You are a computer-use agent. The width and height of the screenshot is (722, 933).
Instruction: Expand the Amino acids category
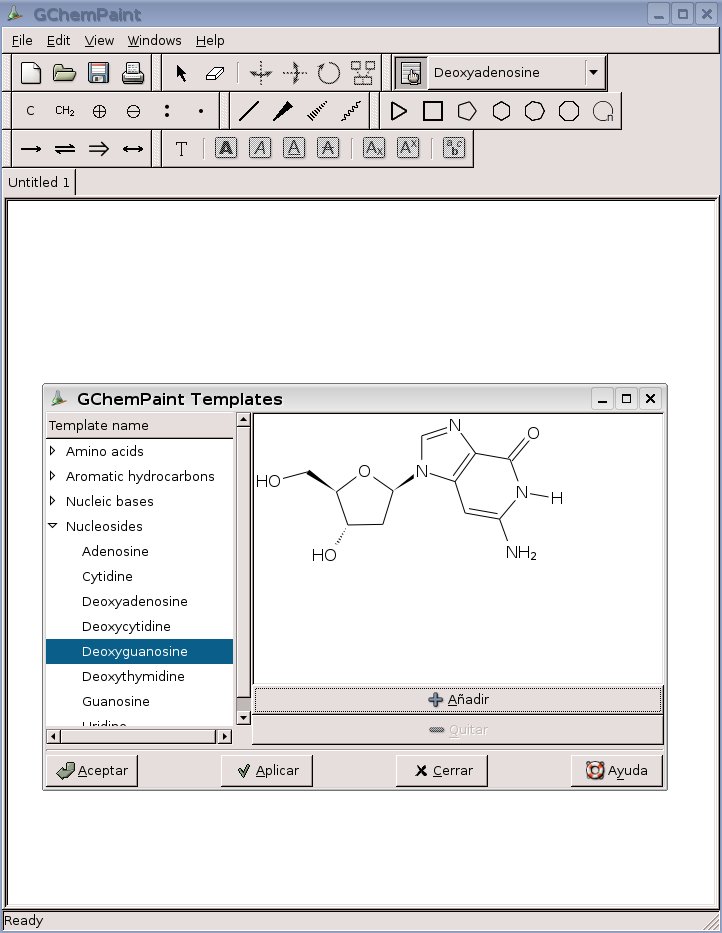tap(53, 452)
